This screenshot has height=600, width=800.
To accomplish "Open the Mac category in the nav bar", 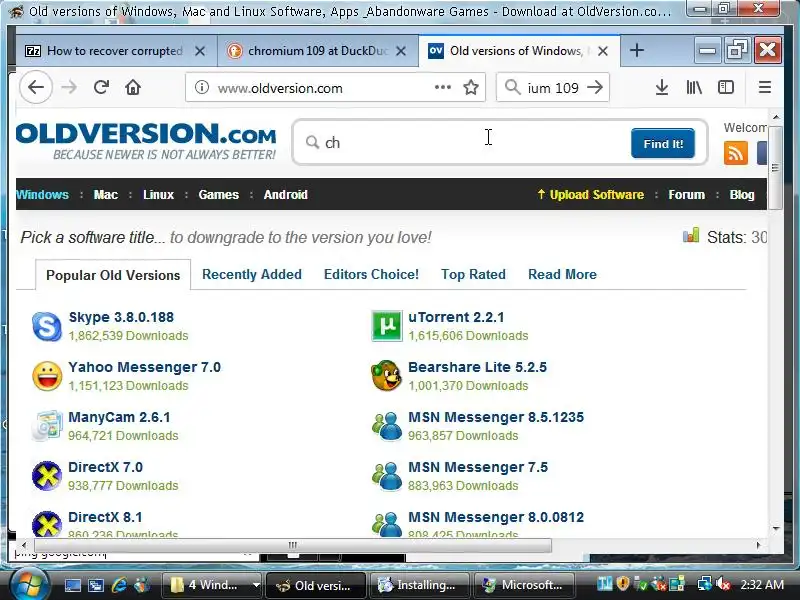I will tap(106, 194).
